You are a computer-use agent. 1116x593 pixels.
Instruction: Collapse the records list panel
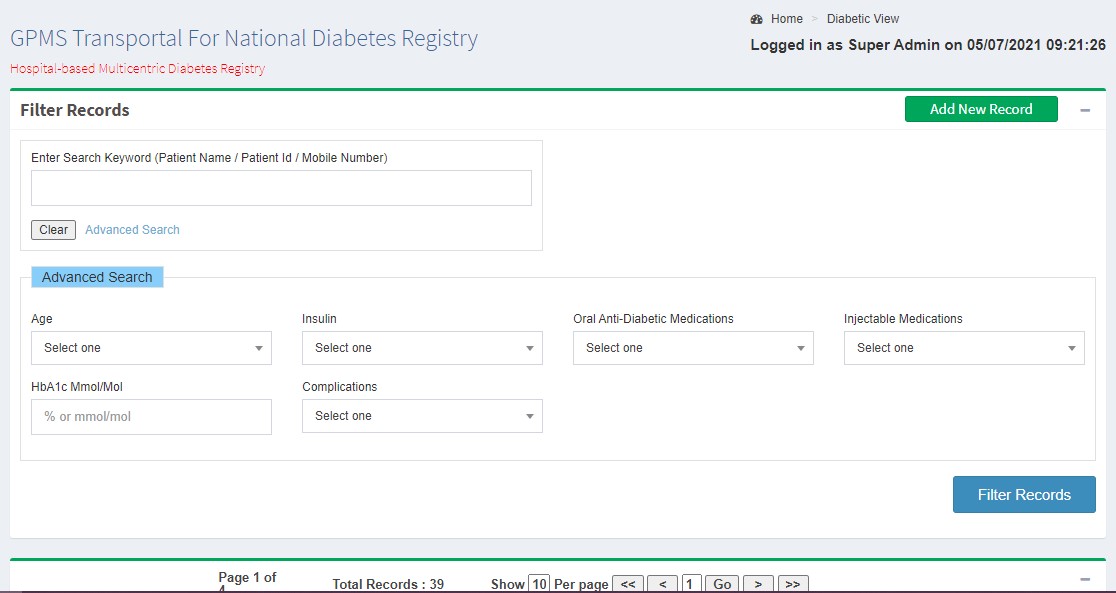click(x=1085, y=579)
